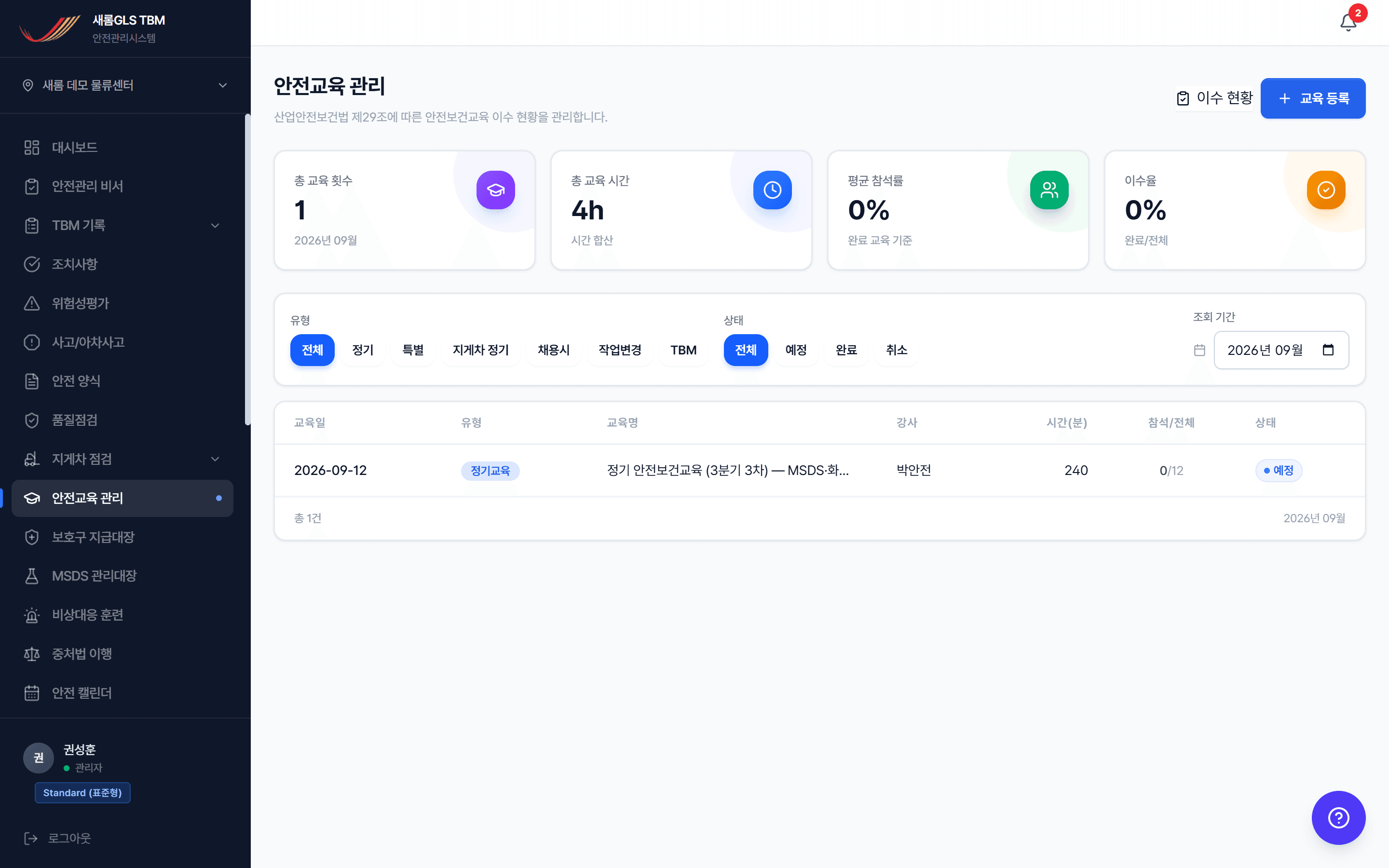Open the 2026-09-12 정기 안전보건교육 row
1389x868 pixels.
coord(819,470)
